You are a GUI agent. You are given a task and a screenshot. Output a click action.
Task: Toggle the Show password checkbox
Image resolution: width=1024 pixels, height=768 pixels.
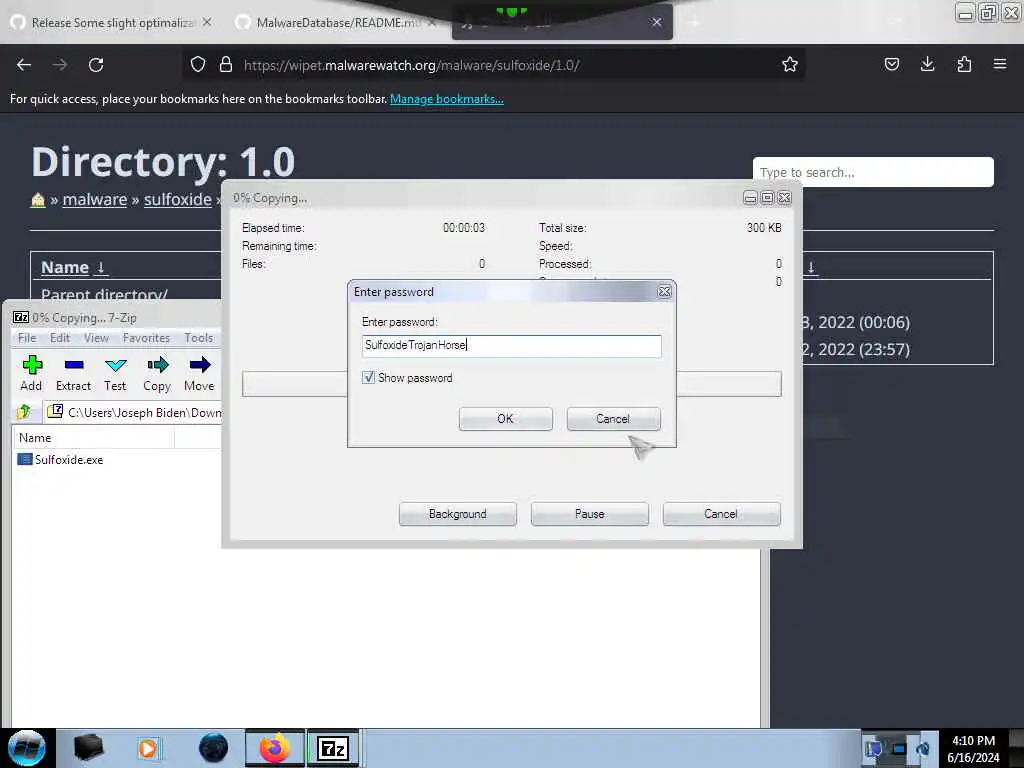point(368,377)
